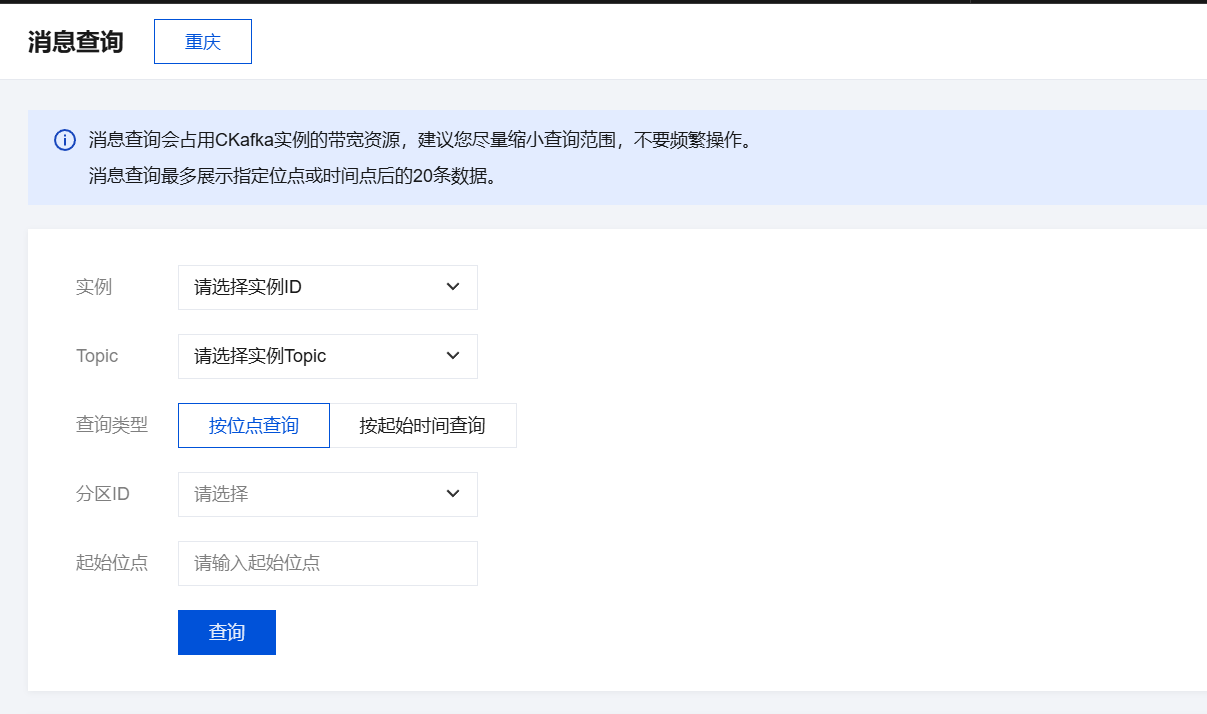The image size is (1207, 714).
Task: Click the chevron arrow in the 分区ID selector
Action: 452,494
